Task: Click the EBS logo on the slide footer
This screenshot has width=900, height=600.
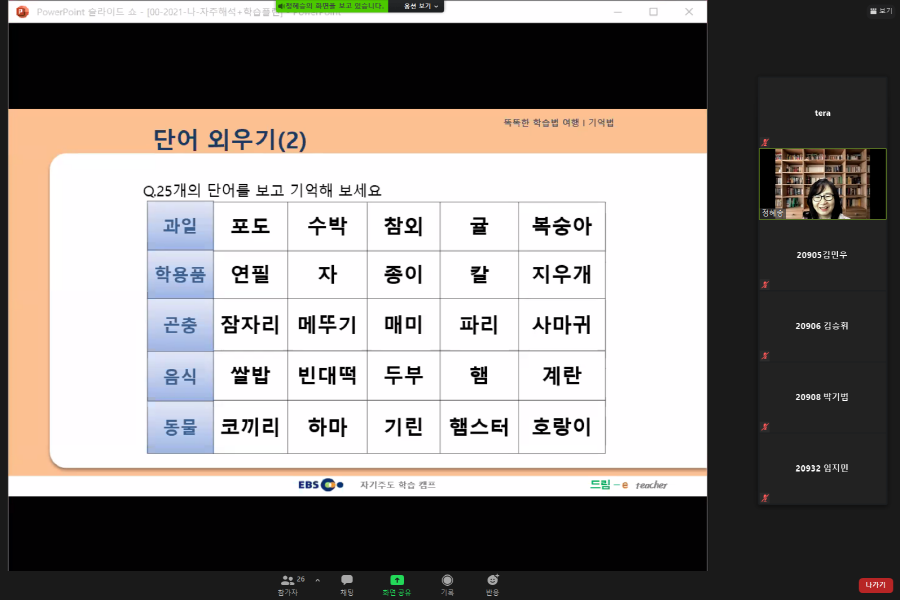Action: [x=320, y=485]
